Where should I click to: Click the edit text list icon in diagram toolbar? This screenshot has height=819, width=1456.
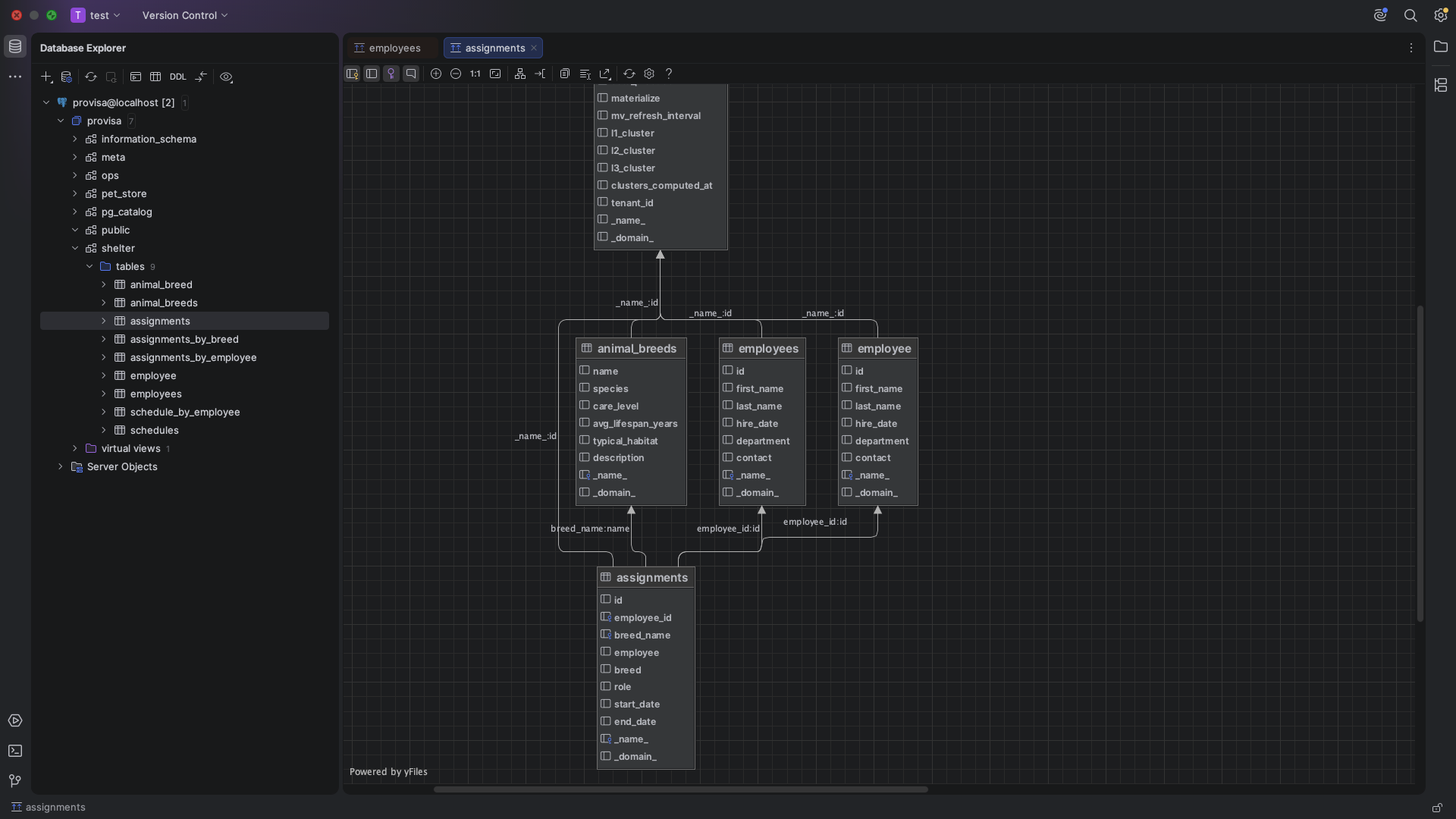(585, 74)
